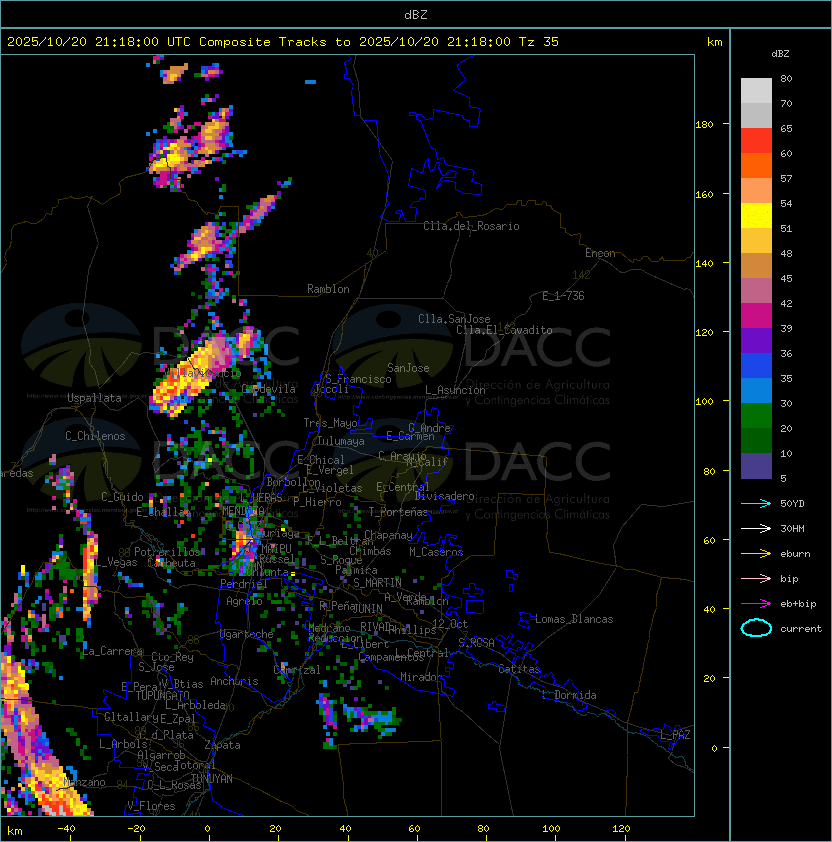Screen dimensions: 832x842
Task: Click the '50YD' legend label
Action: click(x=792, y=503)
